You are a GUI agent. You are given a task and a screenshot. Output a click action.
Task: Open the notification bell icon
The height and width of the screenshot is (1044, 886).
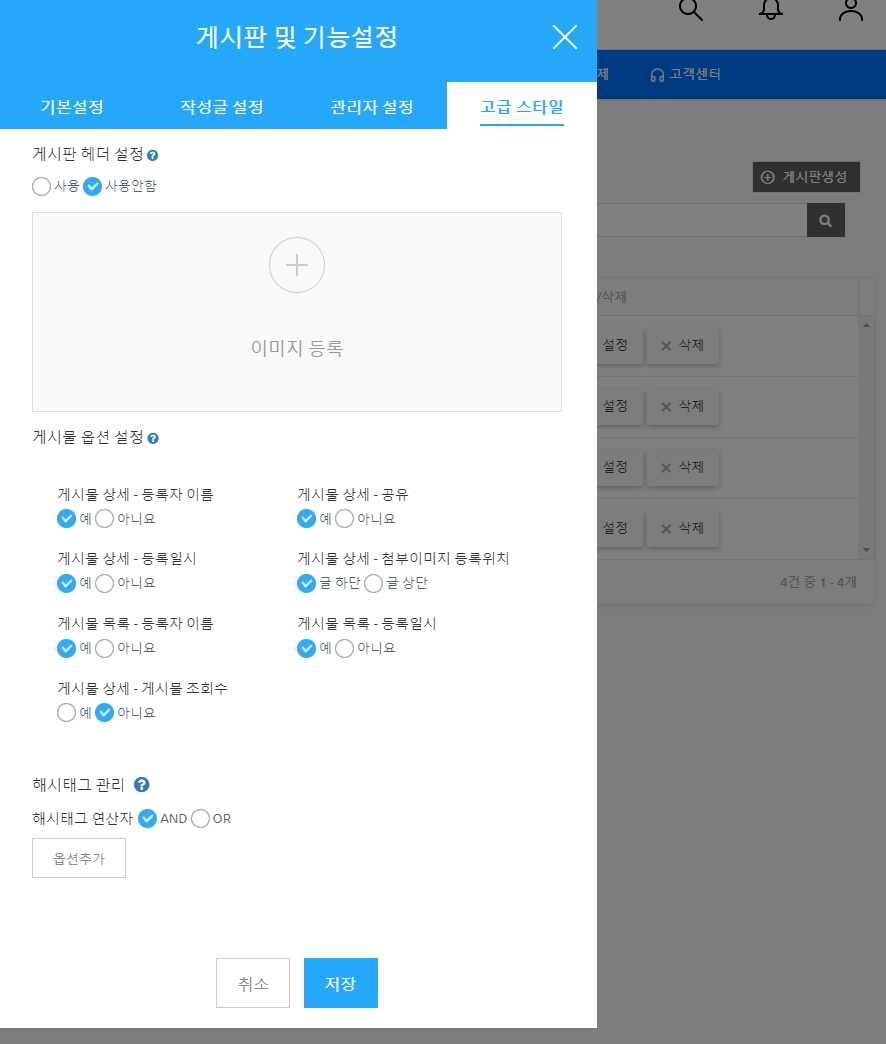coord(771,10)
